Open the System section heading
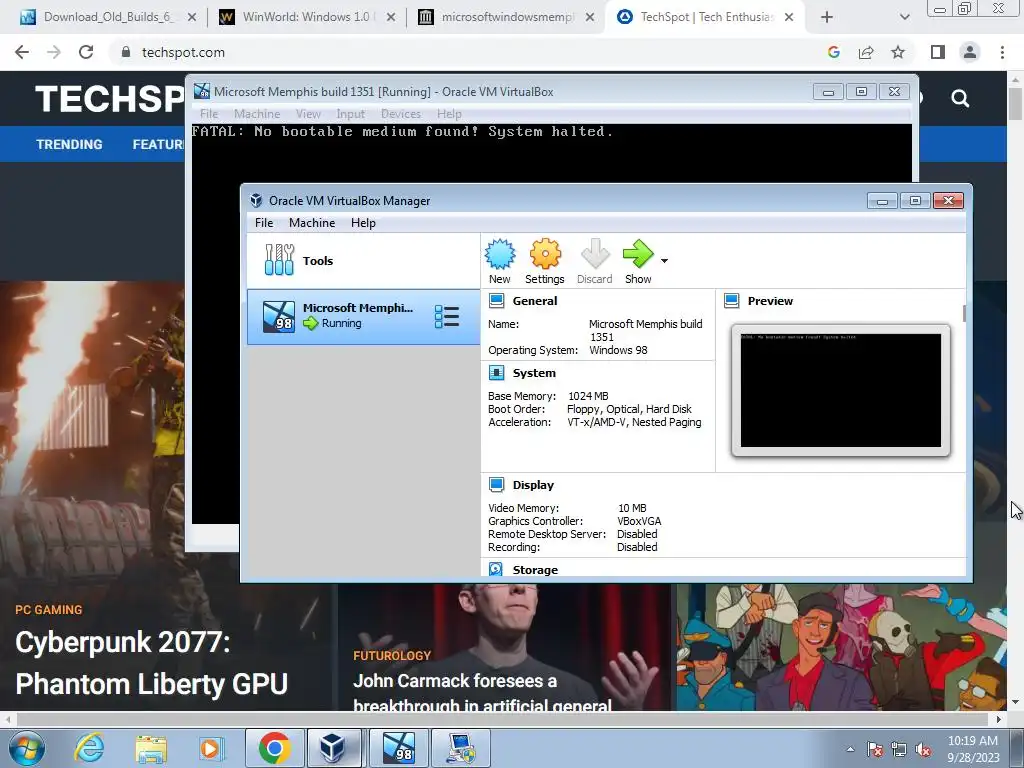 pyautogui.click(x=534, y=373)
